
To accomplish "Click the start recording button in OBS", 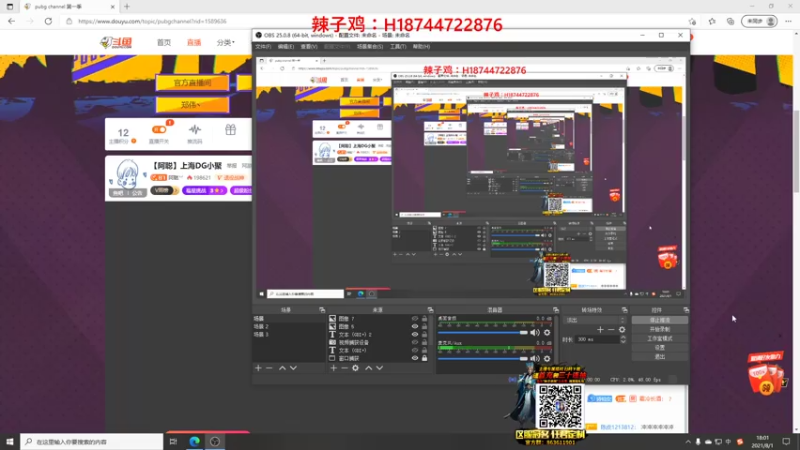I will [660, 329].
